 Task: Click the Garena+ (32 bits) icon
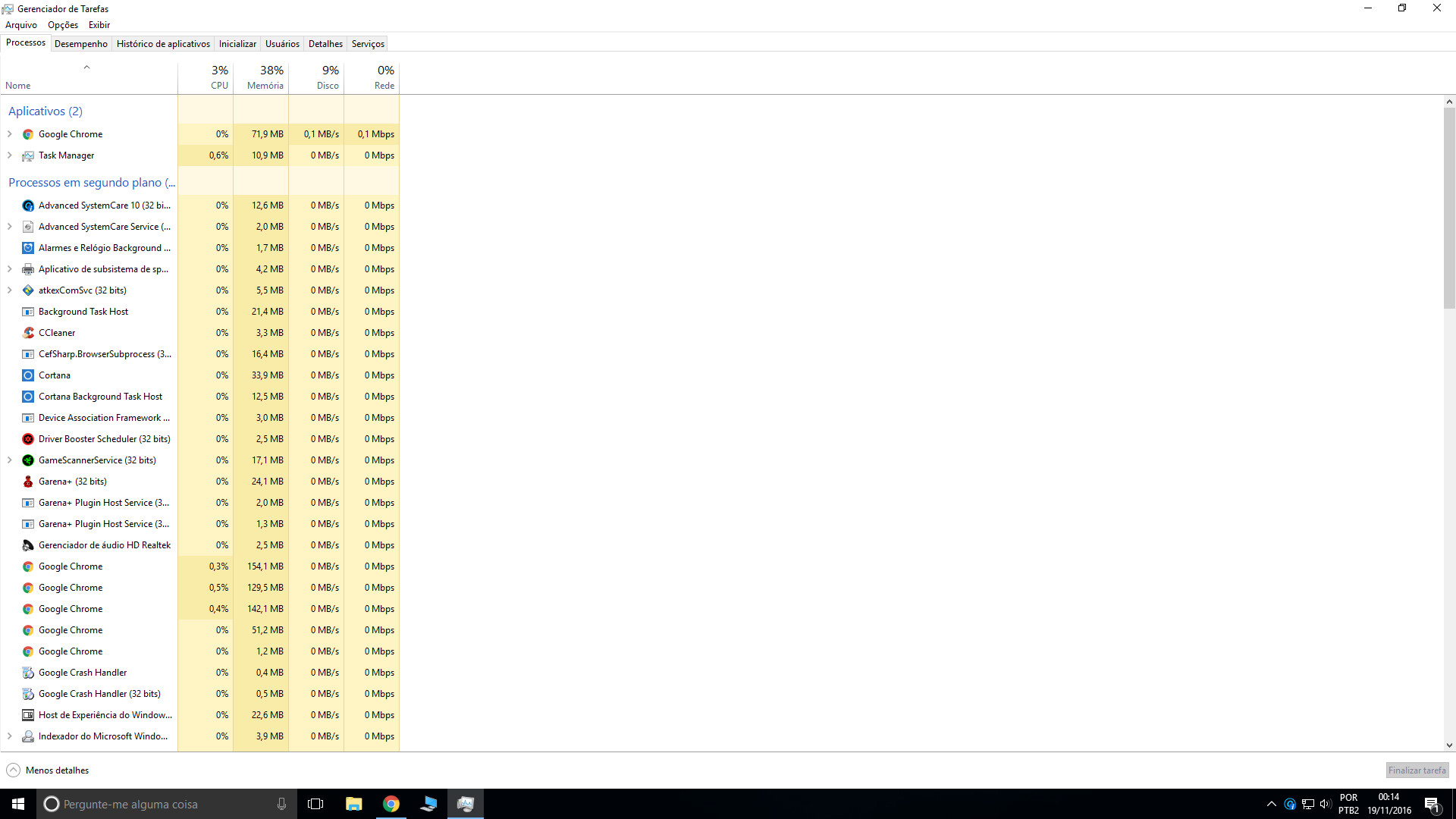point(28,482)
